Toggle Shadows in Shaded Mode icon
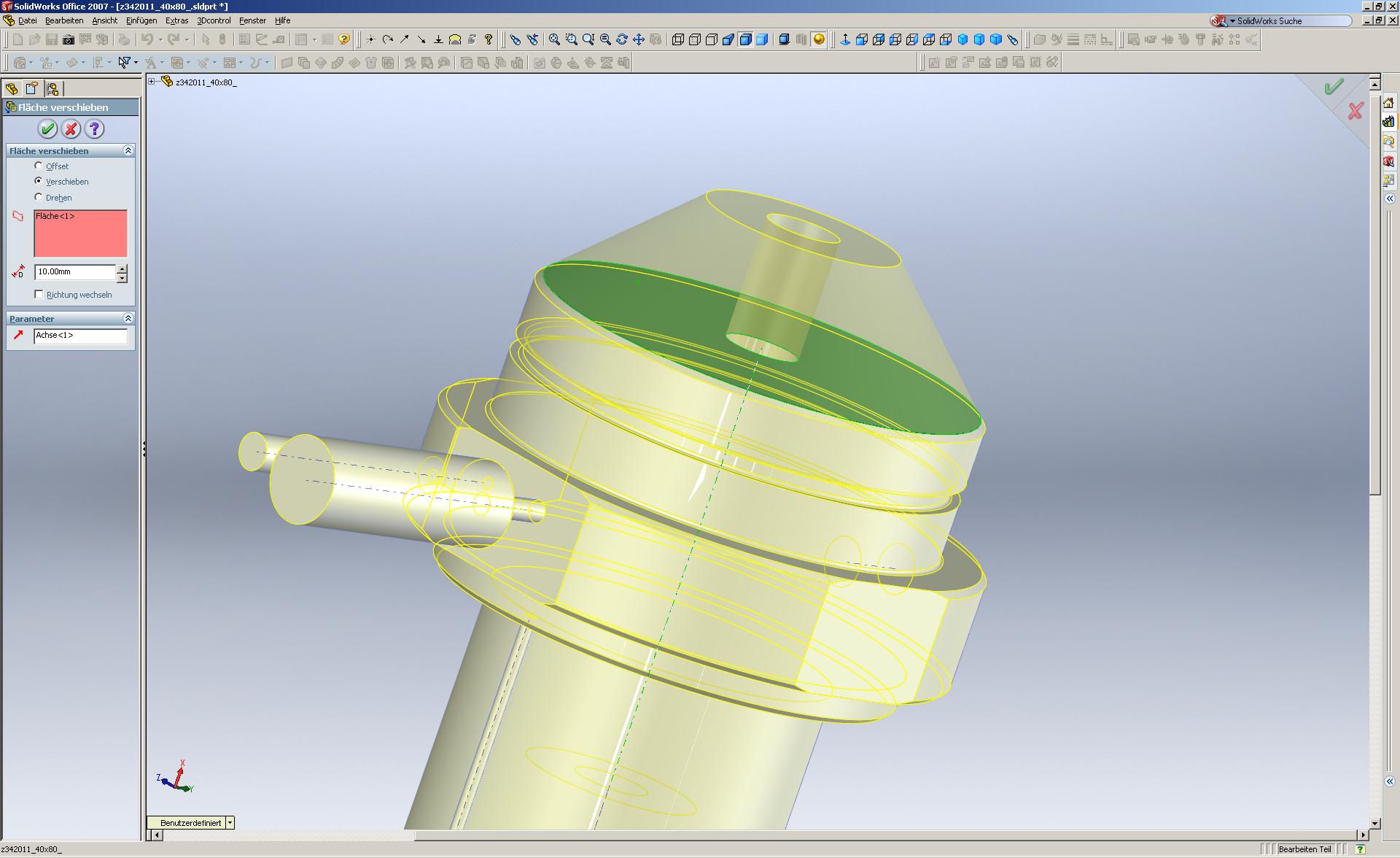The height and width of the screenshot is (858, 1400). [x=785, y=39]
